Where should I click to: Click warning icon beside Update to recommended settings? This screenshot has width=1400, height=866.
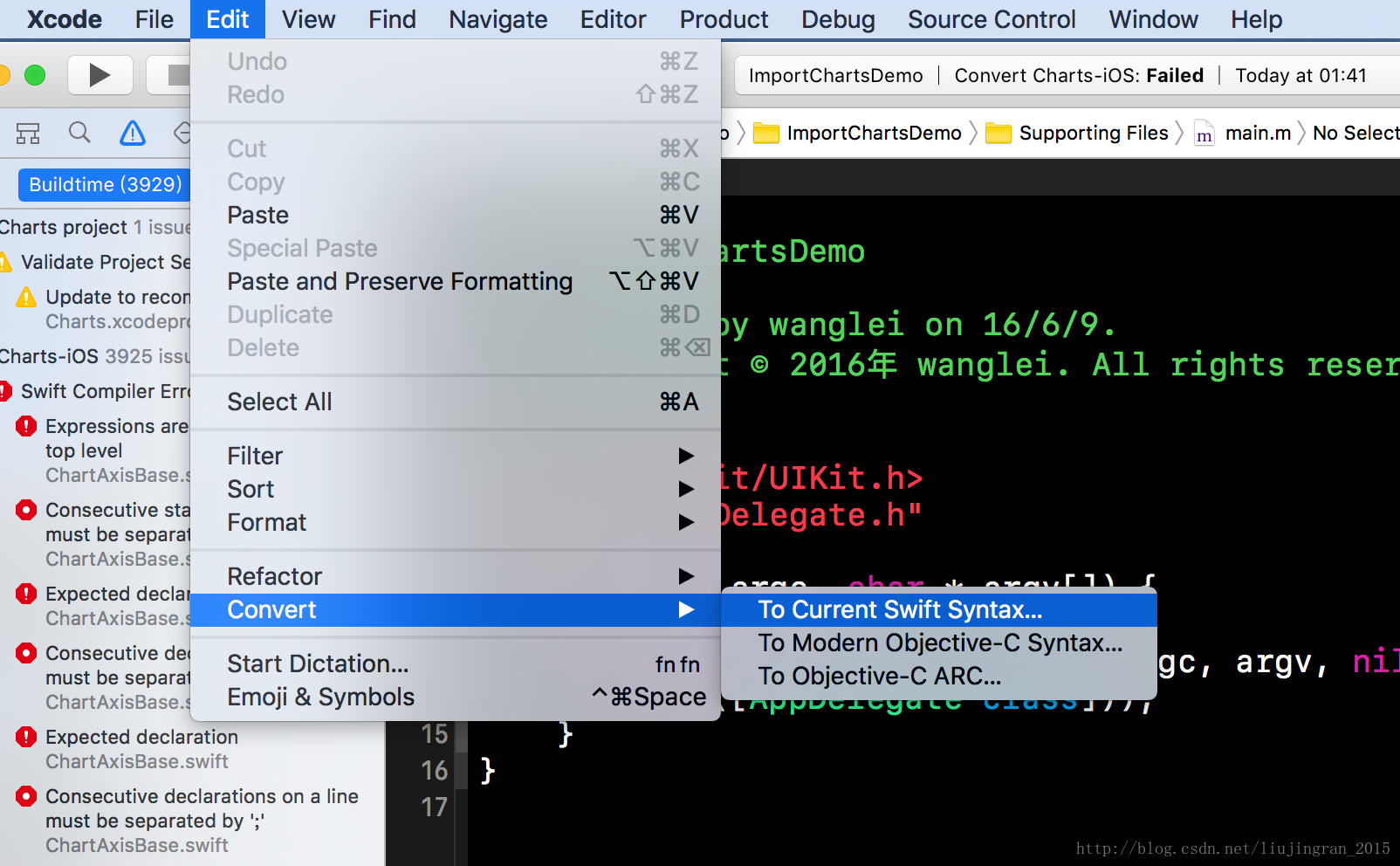tap(26, 298)
